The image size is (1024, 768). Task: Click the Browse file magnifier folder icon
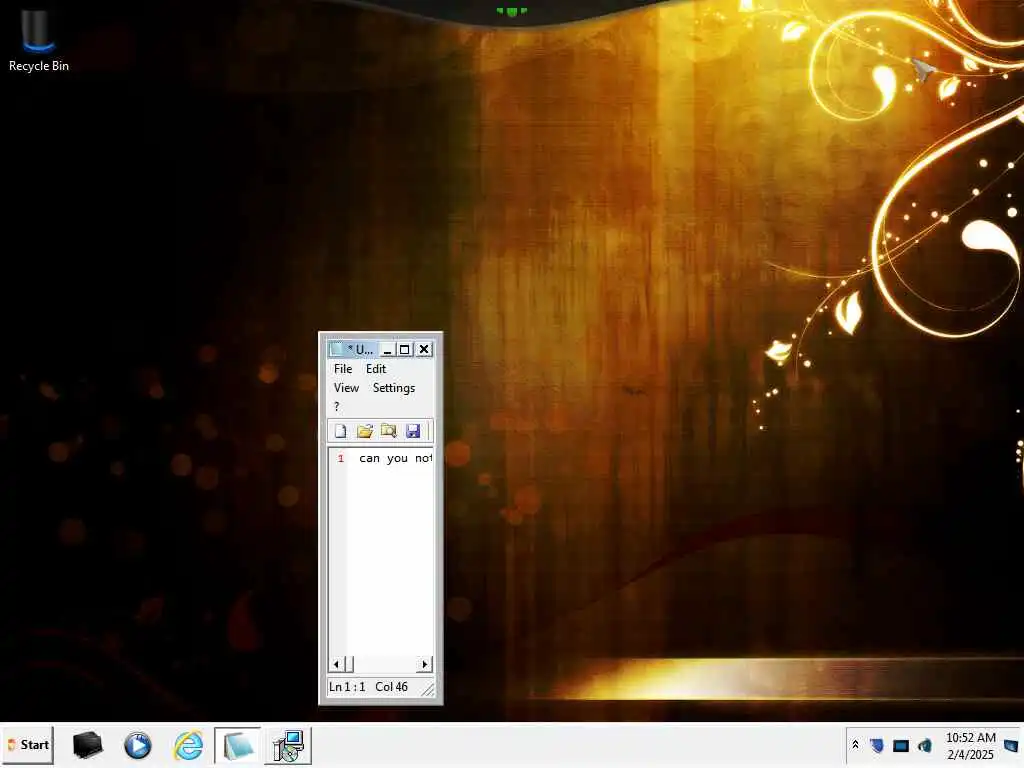click(389, 431)
